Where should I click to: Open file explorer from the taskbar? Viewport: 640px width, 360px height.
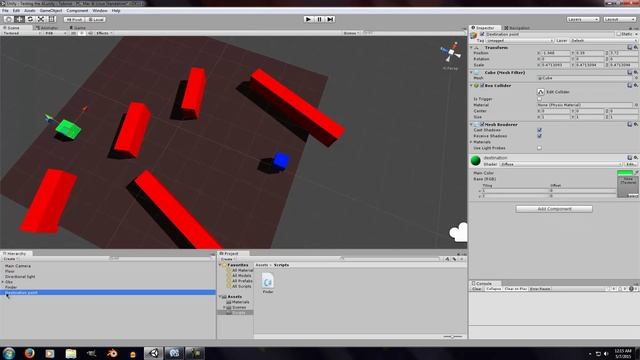(x=71, y=353)
